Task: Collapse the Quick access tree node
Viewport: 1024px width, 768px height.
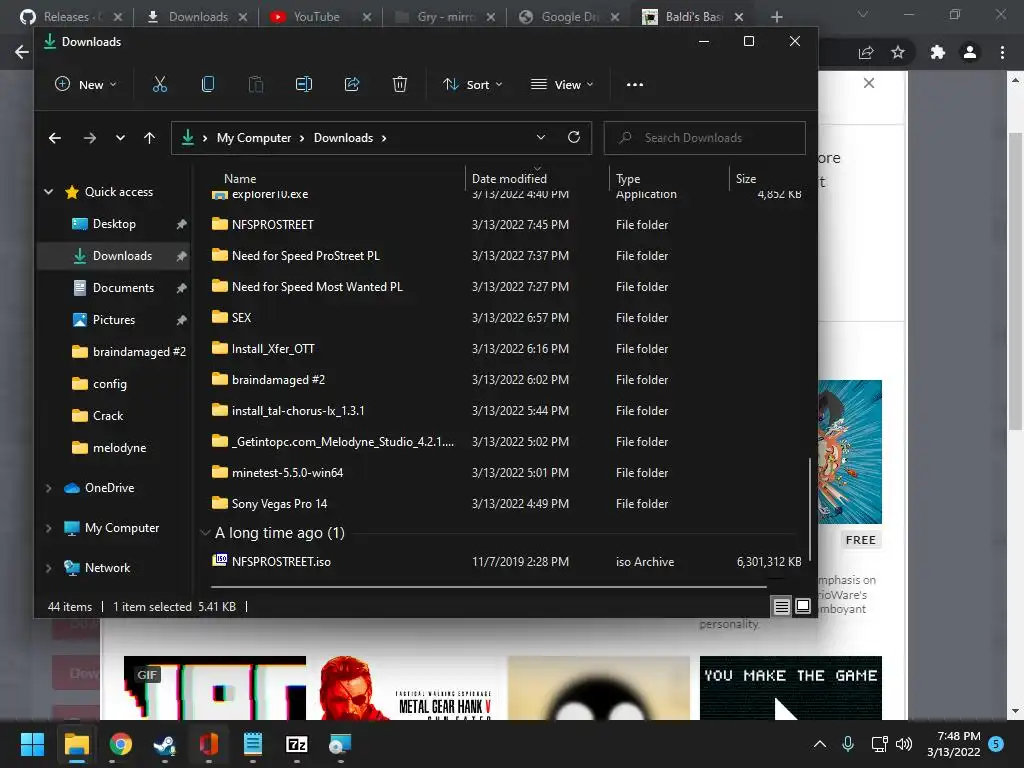Action: (48, 192)
